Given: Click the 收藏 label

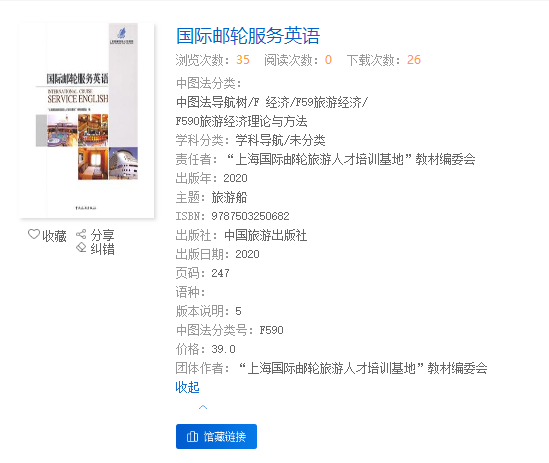Looking at the screenshot, I should (x=54, y=236).
